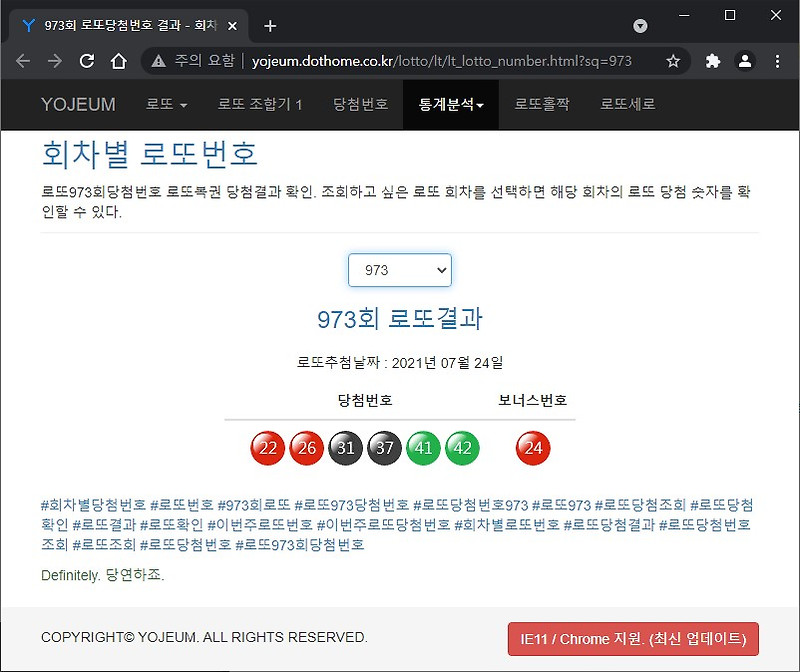Click the Definitely. 당연하죠. text

pos(103,575)
